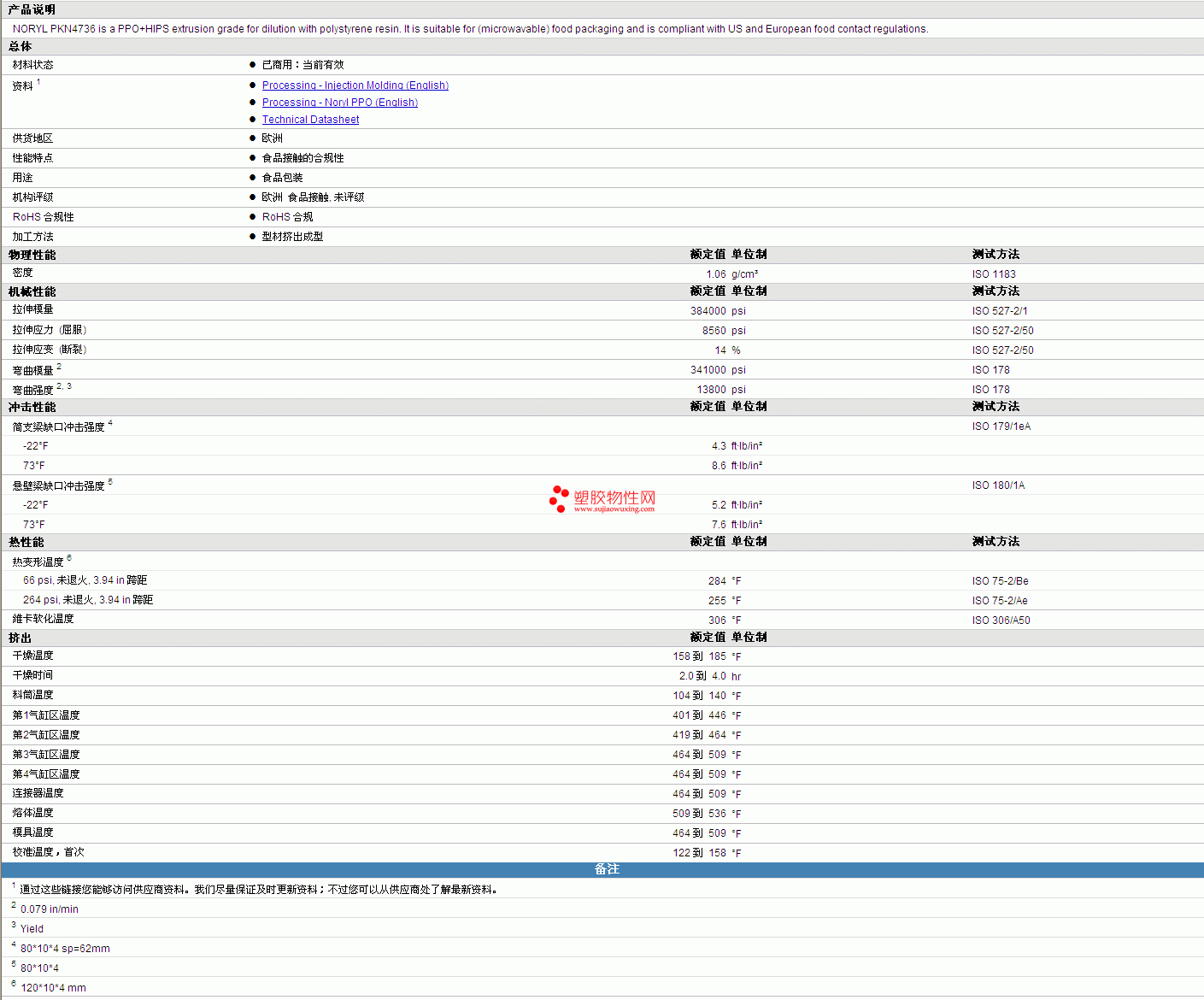Viewport: 1204px width, 1000px height.
Task: Click the 供货地区 row label
Action: pyautogui.click(x=32, y=138)
